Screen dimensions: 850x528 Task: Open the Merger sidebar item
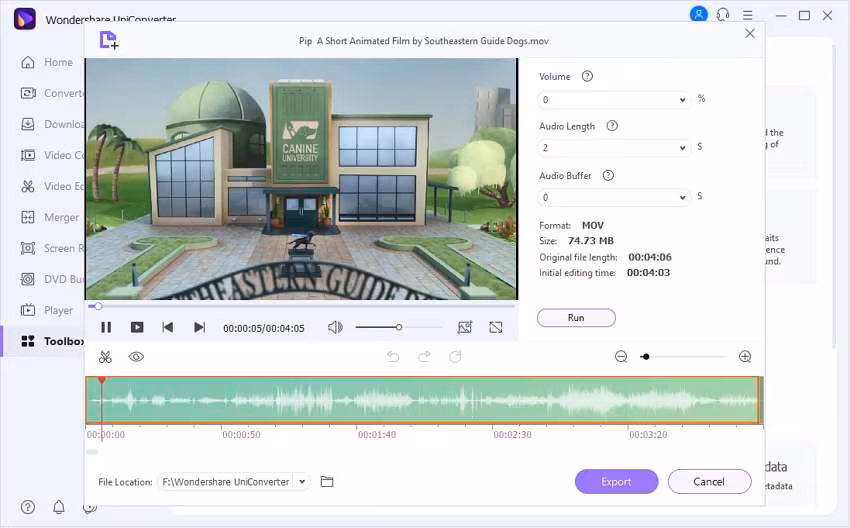50,217
